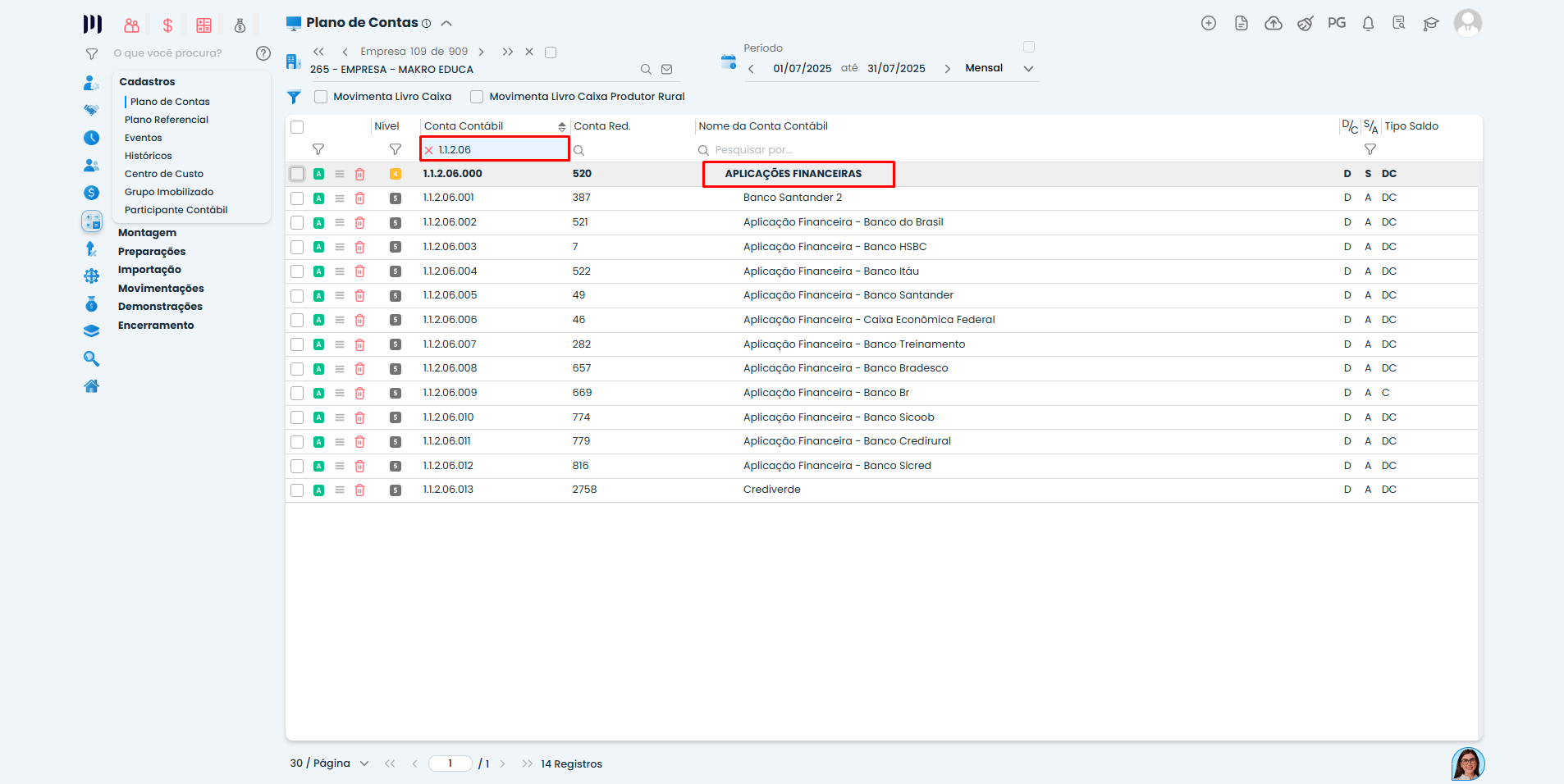1564x784 pixels.
Task: Check Movimenta Livro Caixa Produtor Rural
Action: click(x=477, y=97)
